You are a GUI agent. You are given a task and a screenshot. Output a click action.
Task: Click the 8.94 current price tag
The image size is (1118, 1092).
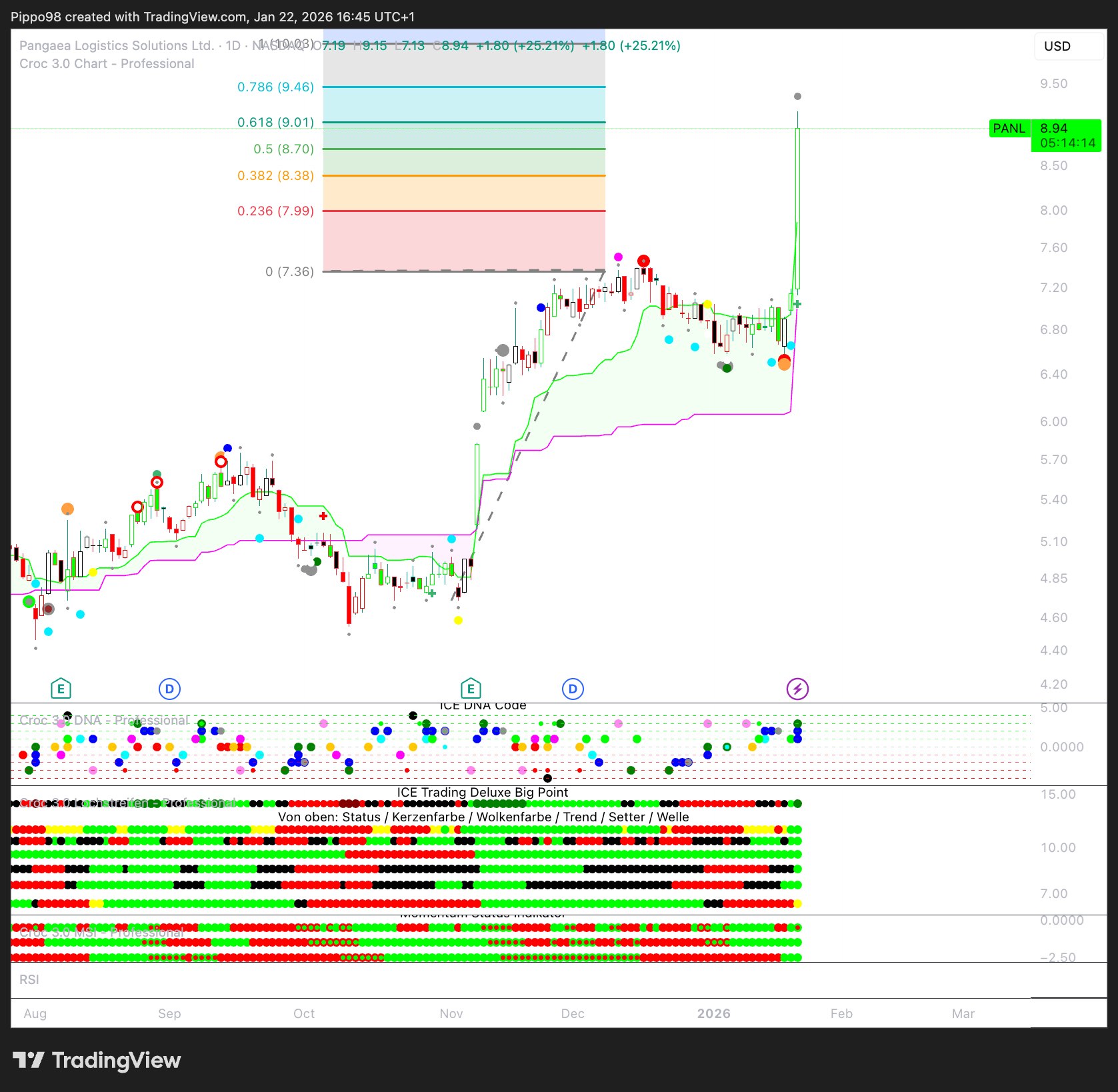point(1065,128)
